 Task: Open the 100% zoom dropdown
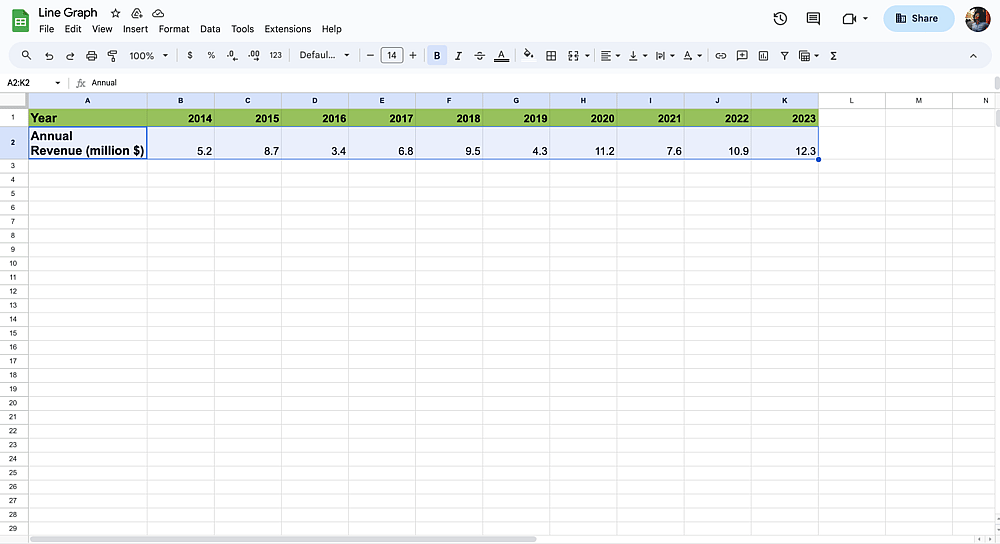tap(149, 56)
